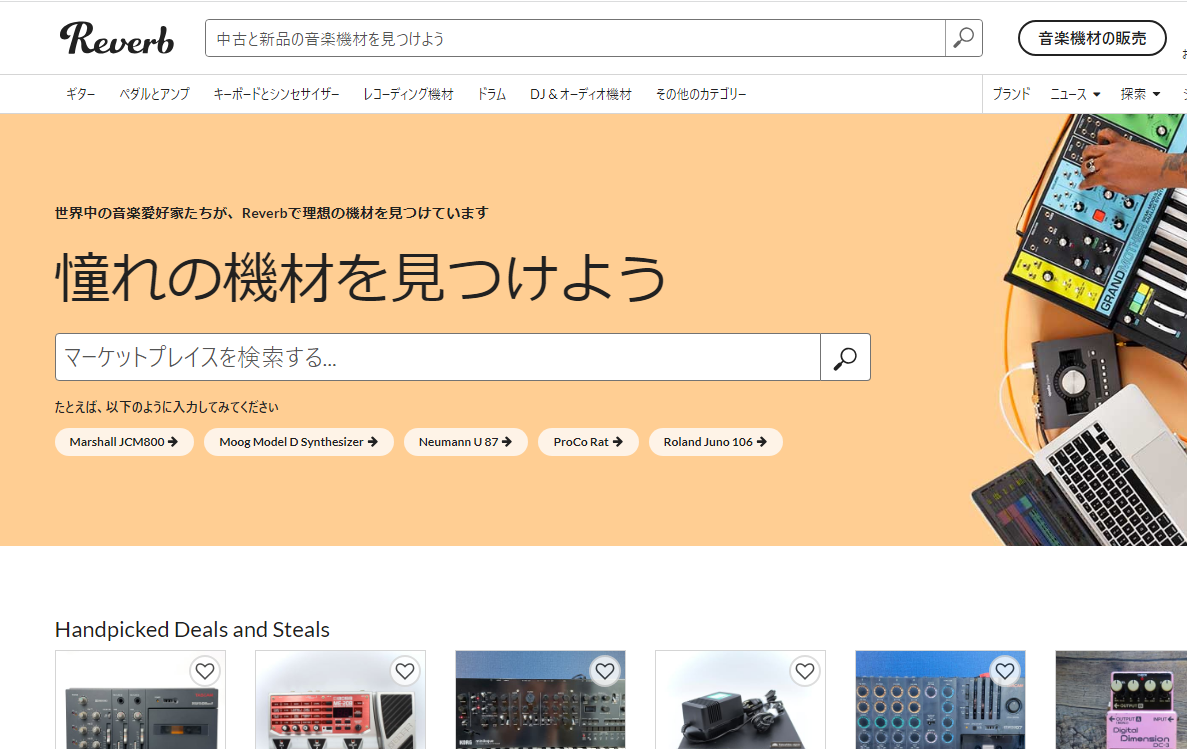The width and height of the screenshot is (1187, 749).
Task: Open その他のカテゴリー menu
Action: coord(701,94)
